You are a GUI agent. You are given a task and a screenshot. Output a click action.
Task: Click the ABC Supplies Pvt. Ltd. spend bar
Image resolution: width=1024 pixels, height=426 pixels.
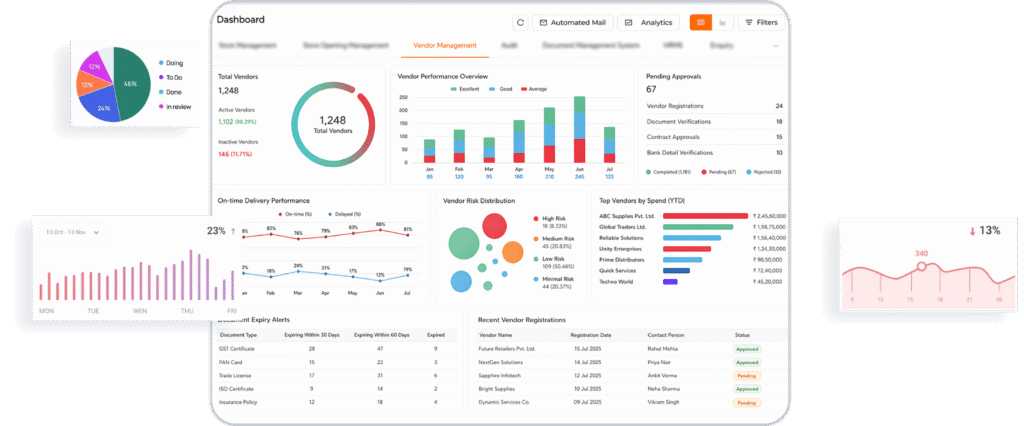(x=705, y=216)
